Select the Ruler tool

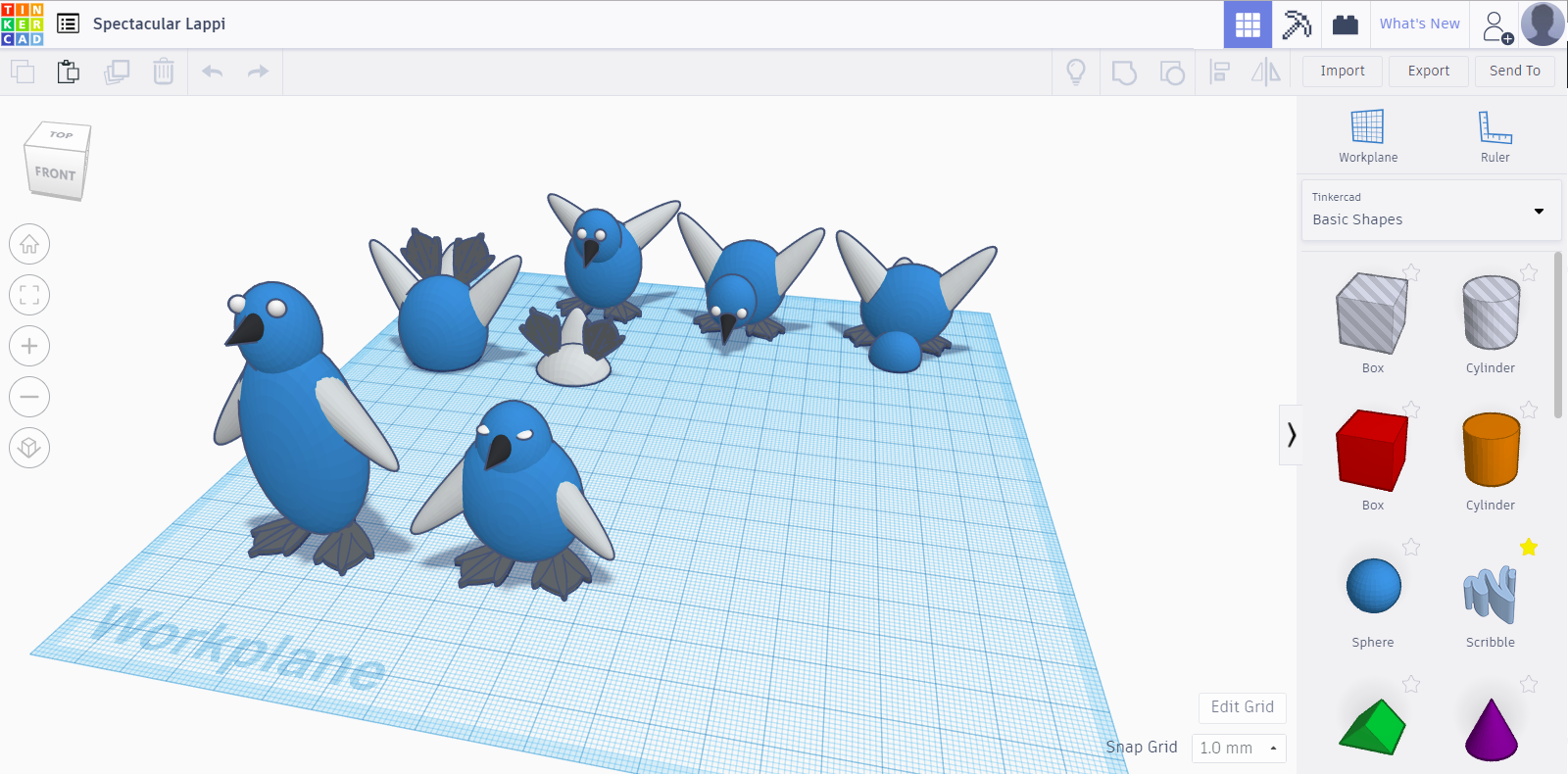1494,136
